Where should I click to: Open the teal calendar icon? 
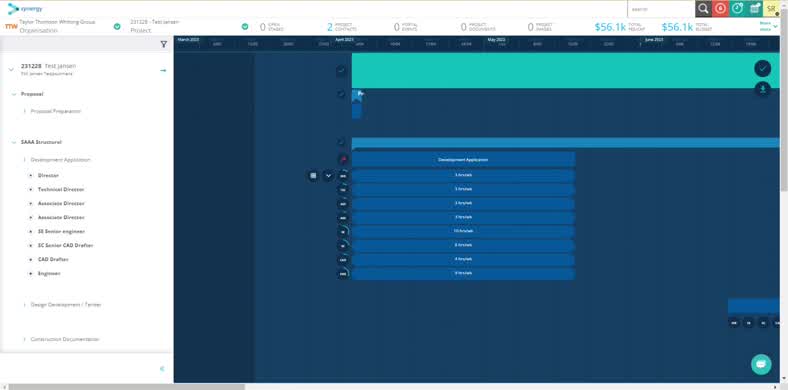pos(754,9)
